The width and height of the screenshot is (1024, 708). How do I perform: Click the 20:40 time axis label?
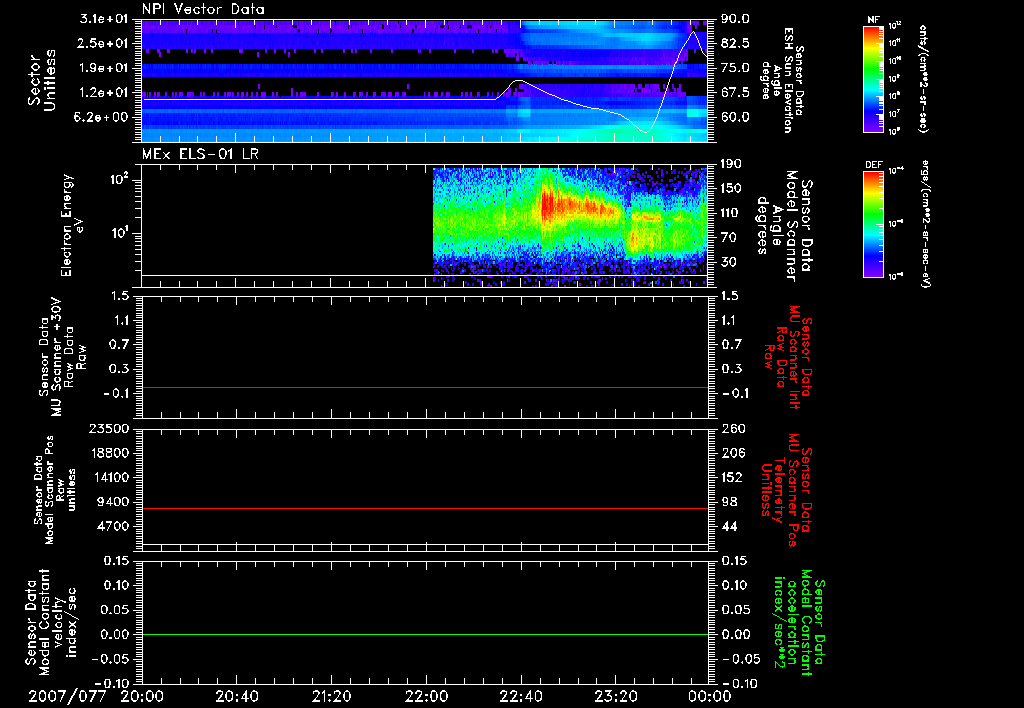237,696
